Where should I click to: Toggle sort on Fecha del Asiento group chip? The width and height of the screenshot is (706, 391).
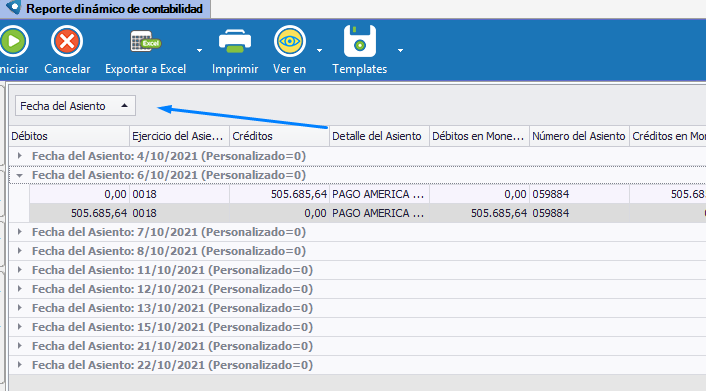point(75,106)
